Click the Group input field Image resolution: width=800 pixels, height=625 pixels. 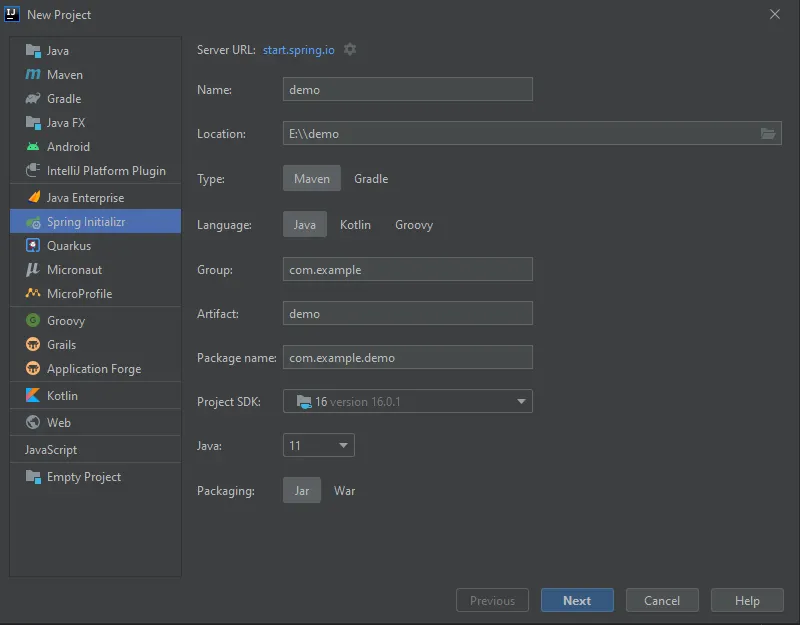tap(408, 269)
